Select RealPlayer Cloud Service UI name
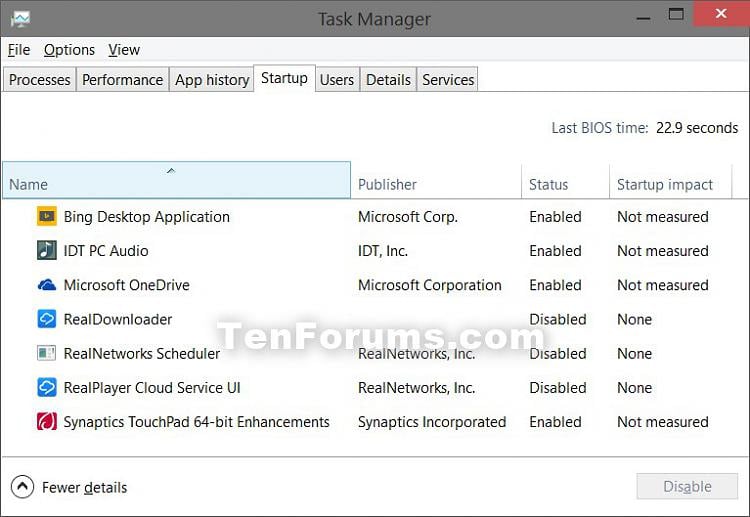Image resolution: width=750 pixels, height=517 pixels. (x=152, y=387)
